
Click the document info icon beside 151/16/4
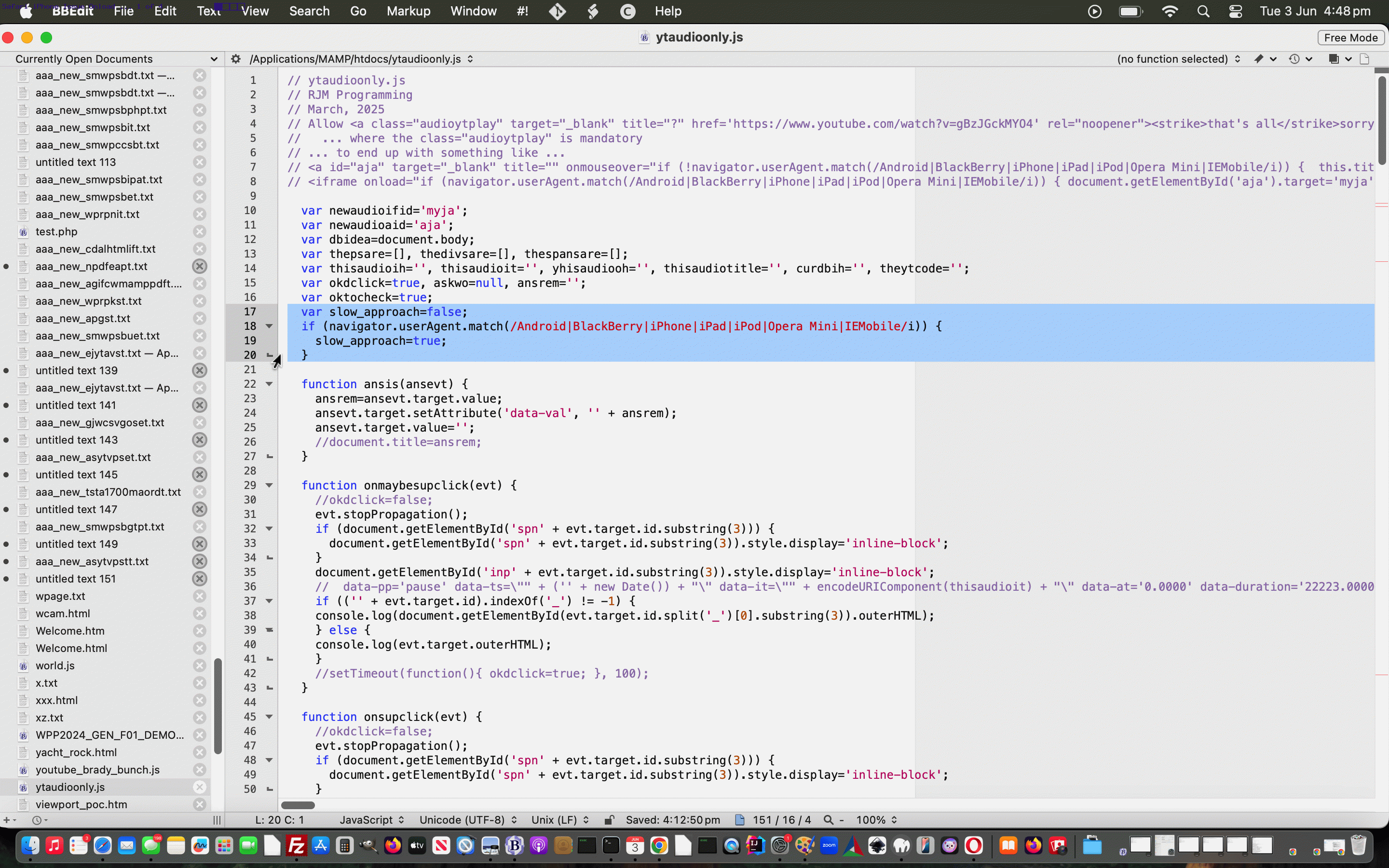(x=740, y=820)
